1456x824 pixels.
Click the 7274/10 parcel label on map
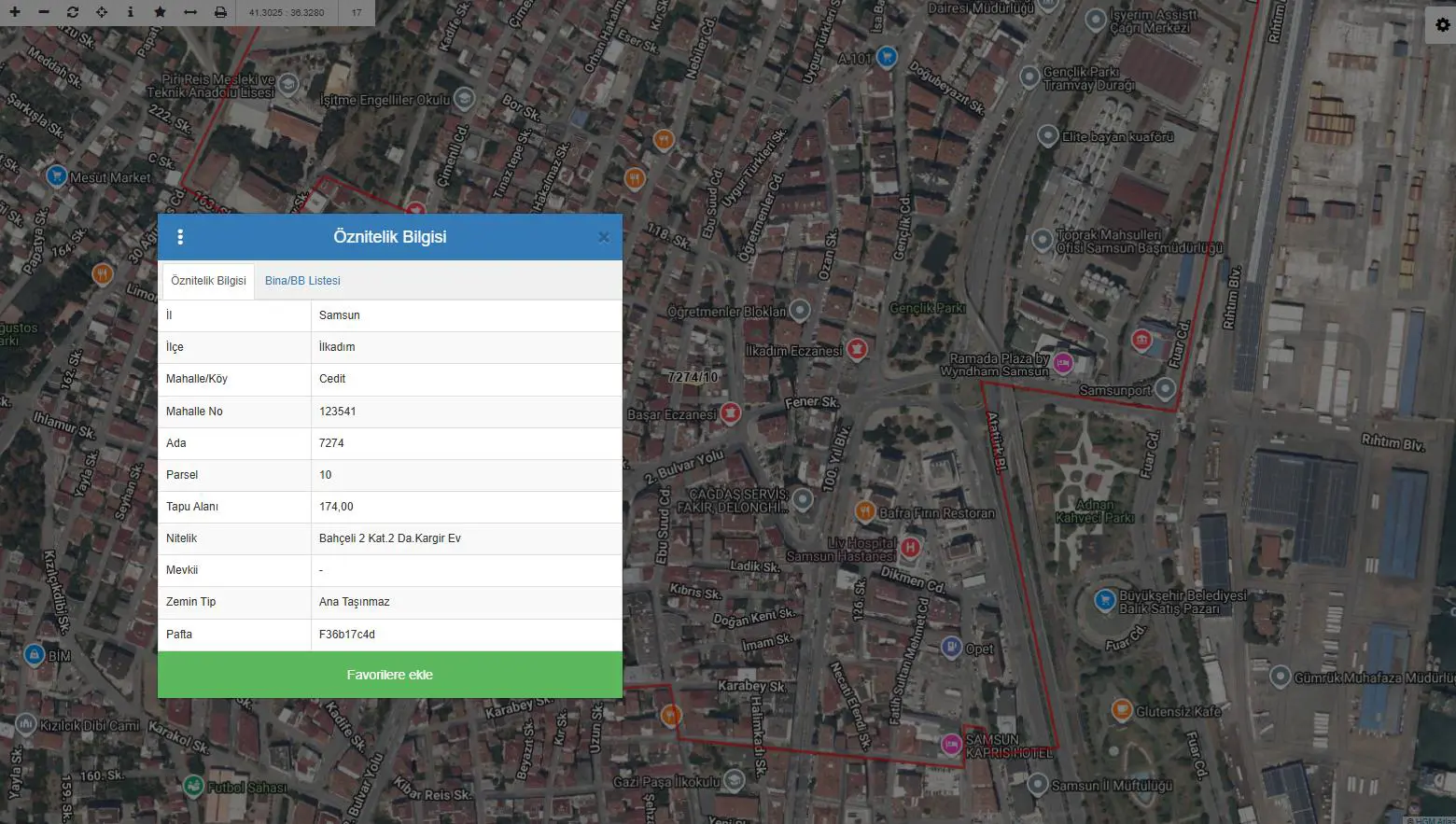693,377
